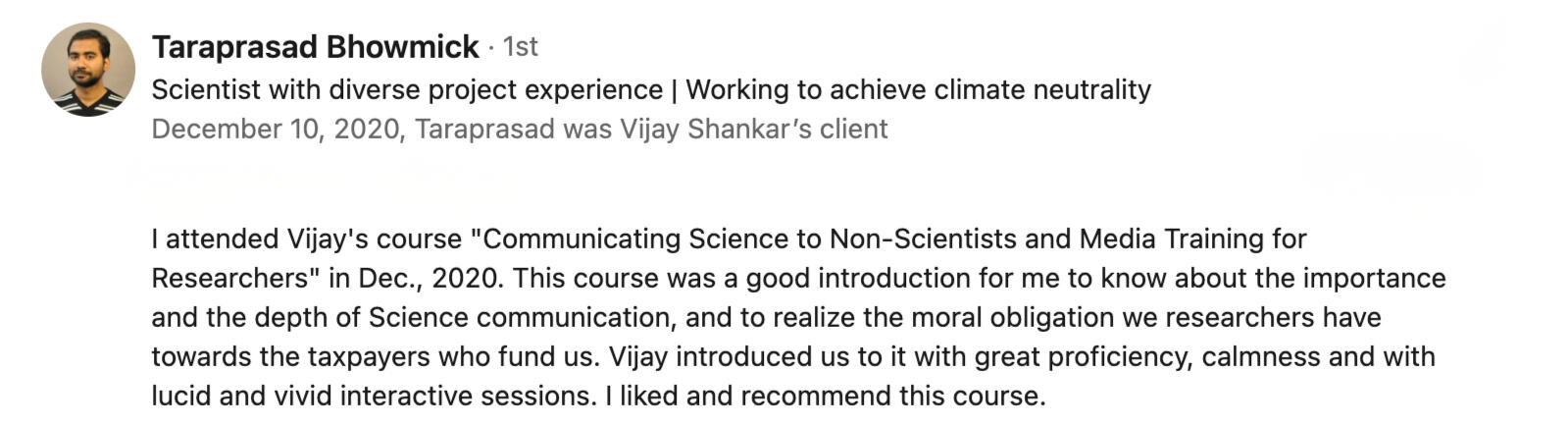Click the name Taraprasad Bhowmick
Viewport: 1568px width, 426px height.
(x=315, y=46)
